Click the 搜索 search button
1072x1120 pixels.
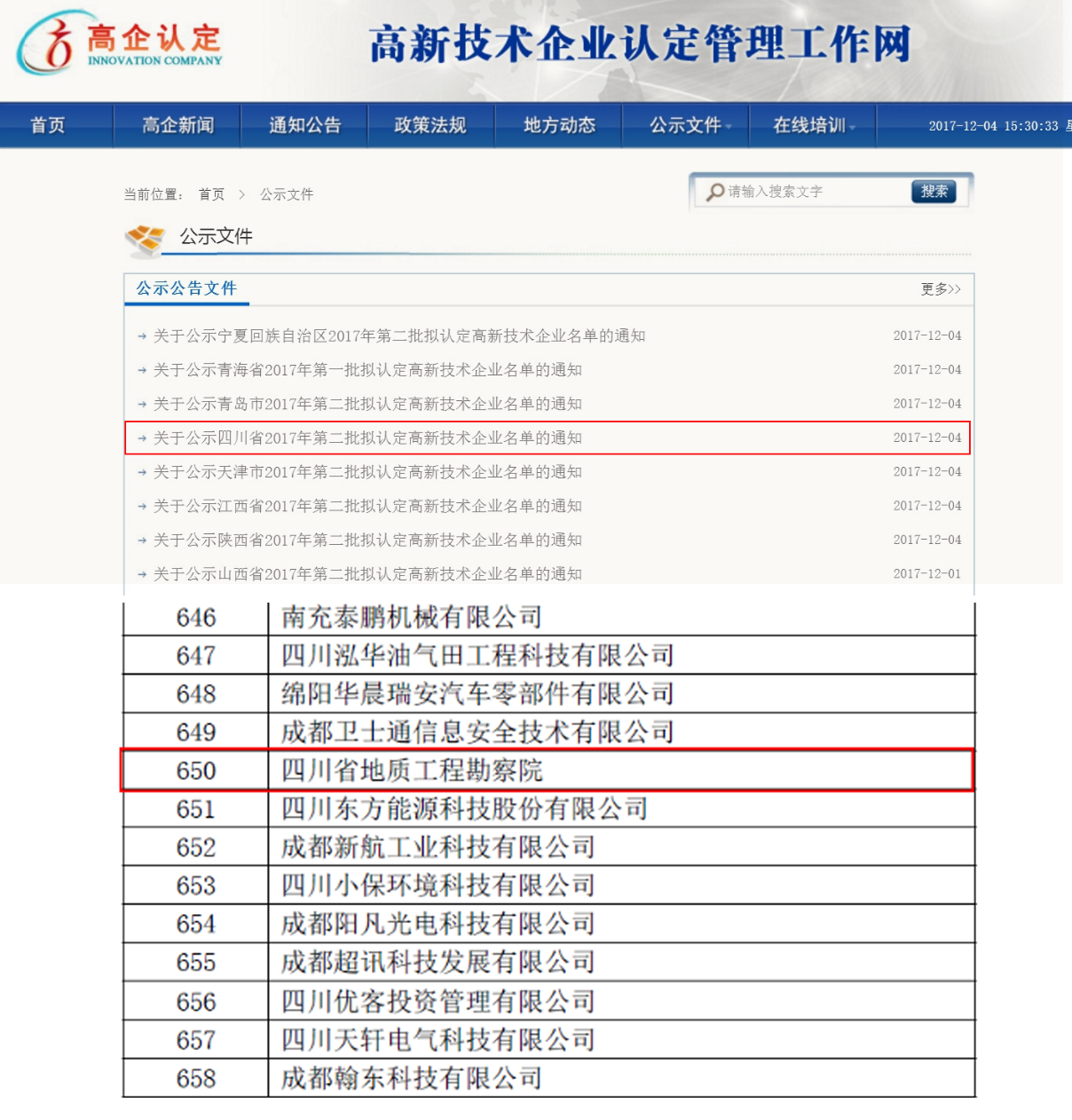(934, 192)
